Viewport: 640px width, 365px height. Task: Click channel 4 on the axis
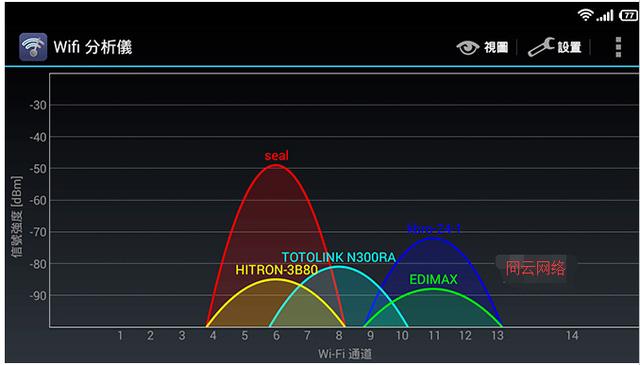point(213,336)
